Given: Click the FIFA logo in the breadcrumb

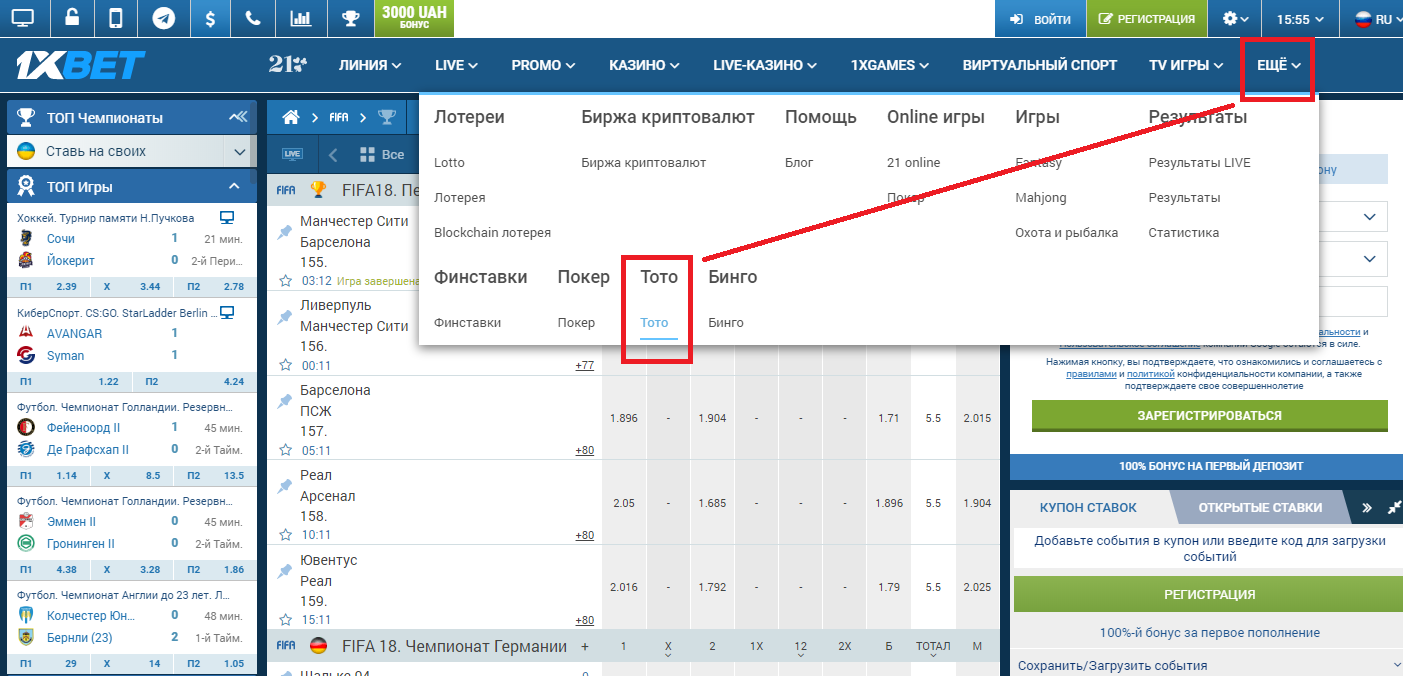Looking at the screenshot, I should coord(339,117).
